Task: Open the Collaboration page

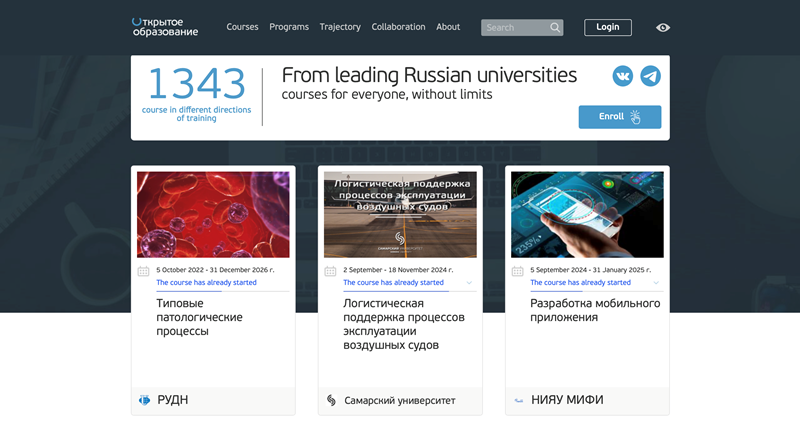Action: 398,27
